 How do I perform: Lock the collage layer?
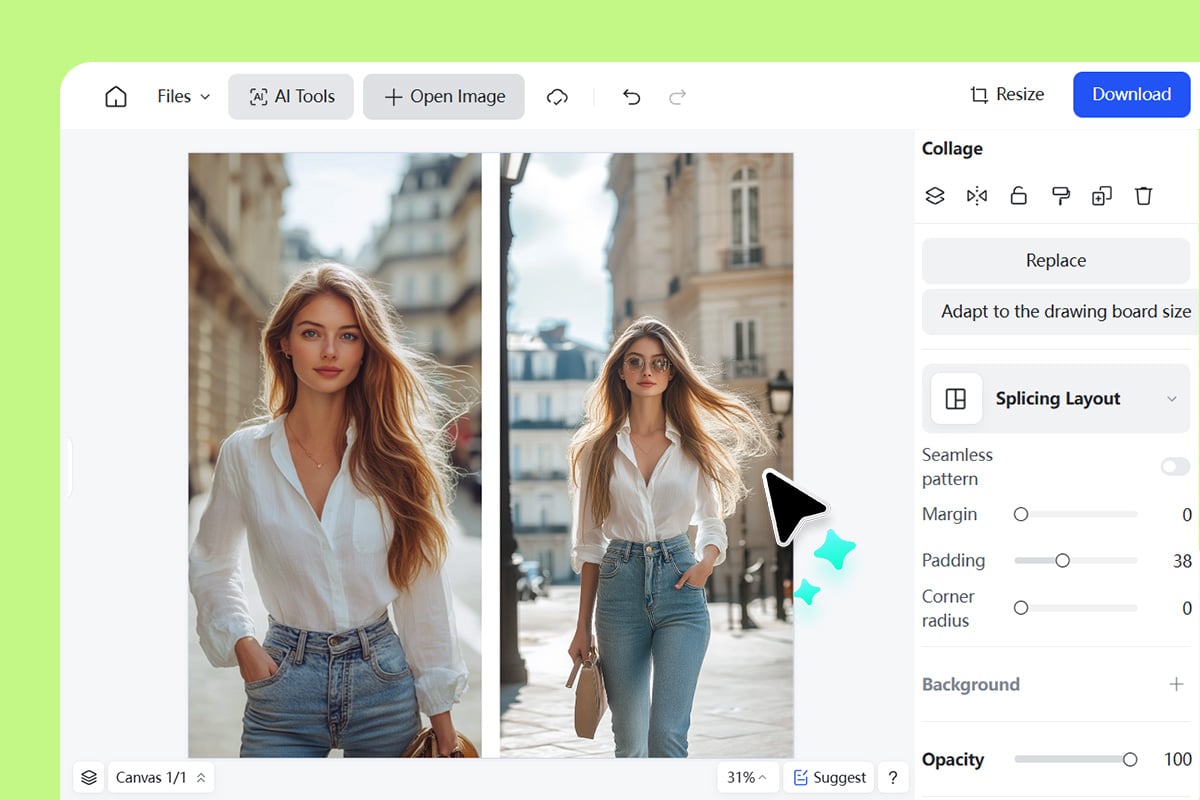[x=1019, y=196]
